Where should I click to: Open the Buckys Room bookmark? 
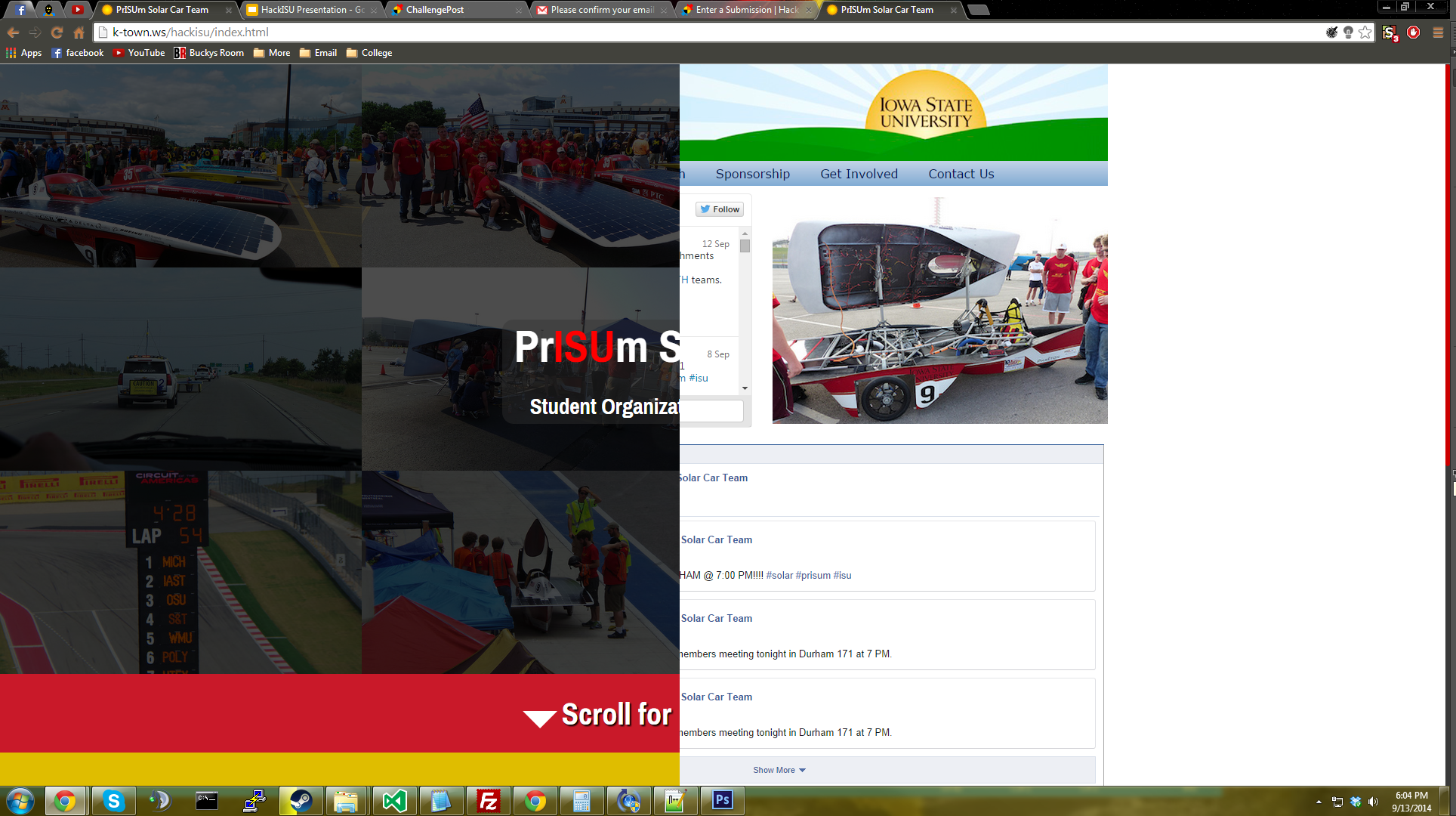coord(209,53)
